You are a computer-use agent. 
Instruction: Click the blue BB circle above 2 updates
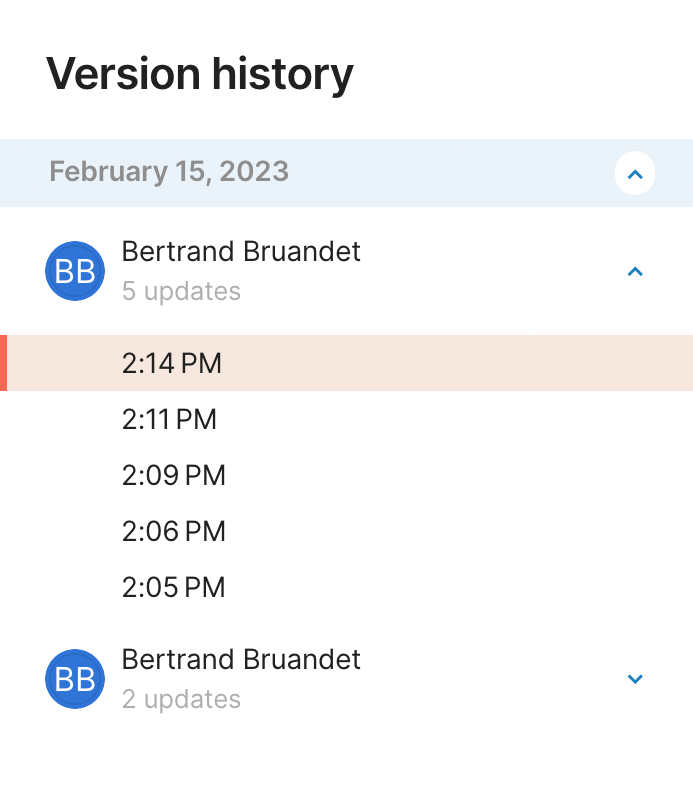[x=74, y=679]
